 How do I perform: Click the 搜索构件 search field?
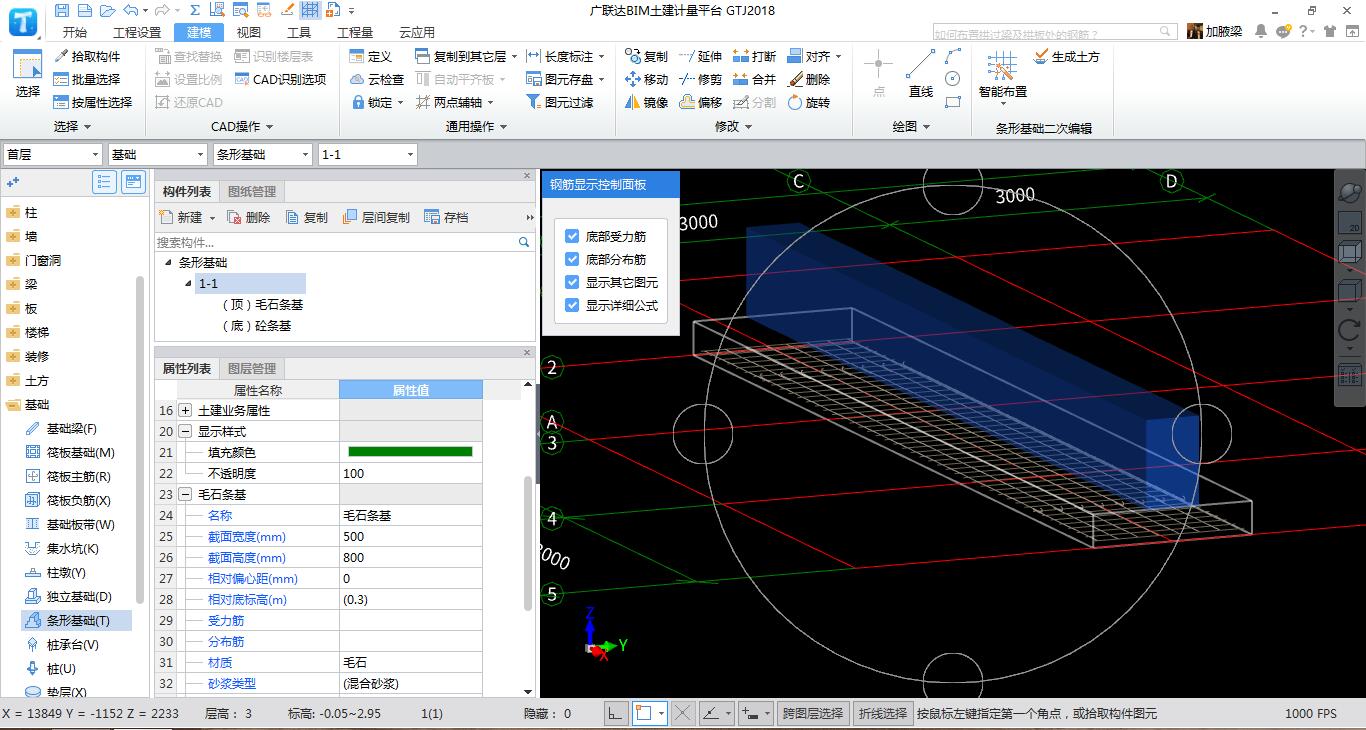pos(345,242)
